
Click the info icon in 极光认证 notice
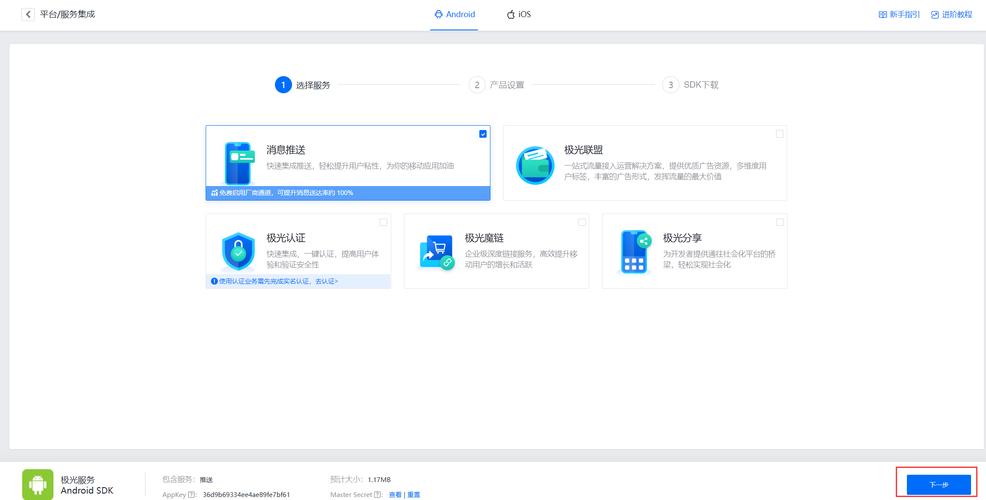pos(214,281)
